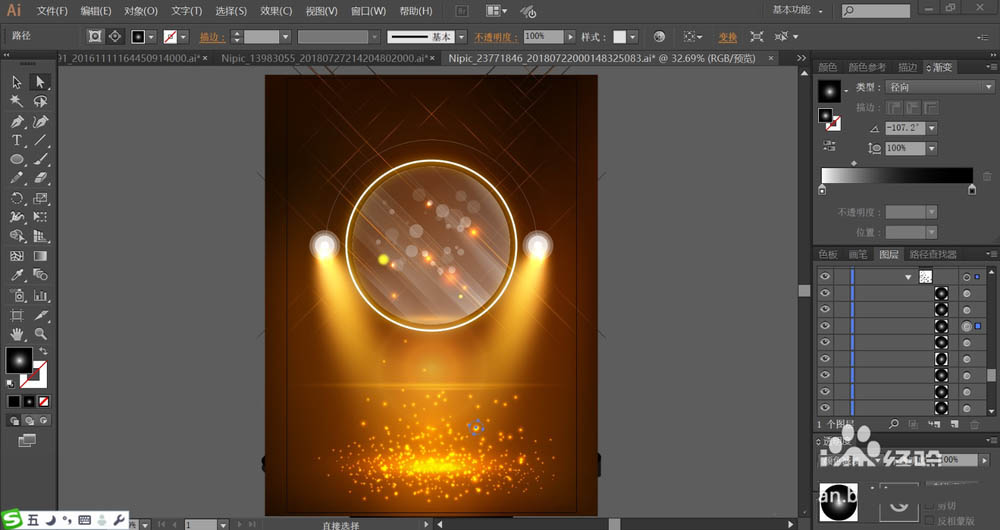Select the black right gradient stop
The image size is (1000, 530).
[972, 189]
